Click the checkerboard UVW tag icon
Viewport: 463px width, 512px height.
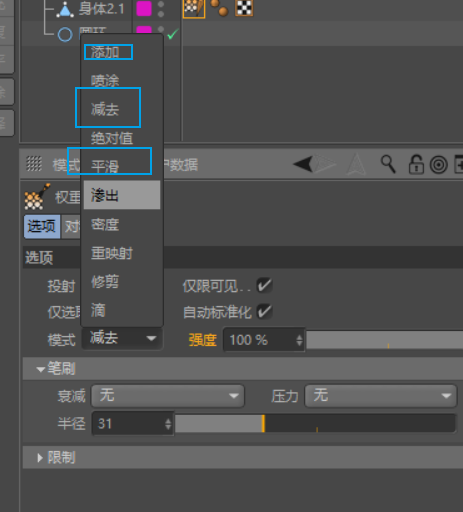(x=244, y=8)
